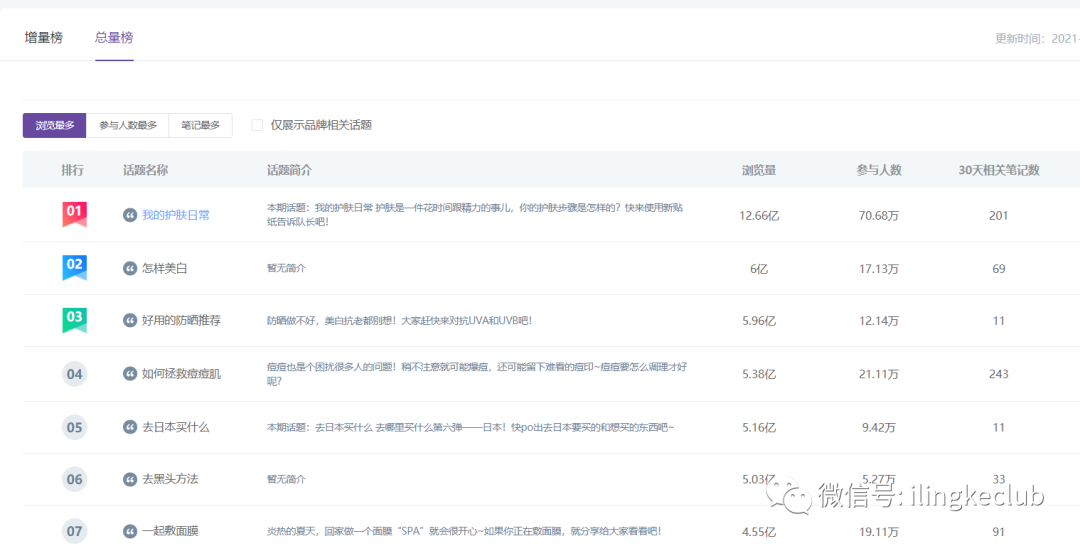1080x546 pixels.
Task: Click the 5.38亿 view count
Action: [x=759, y=374]
